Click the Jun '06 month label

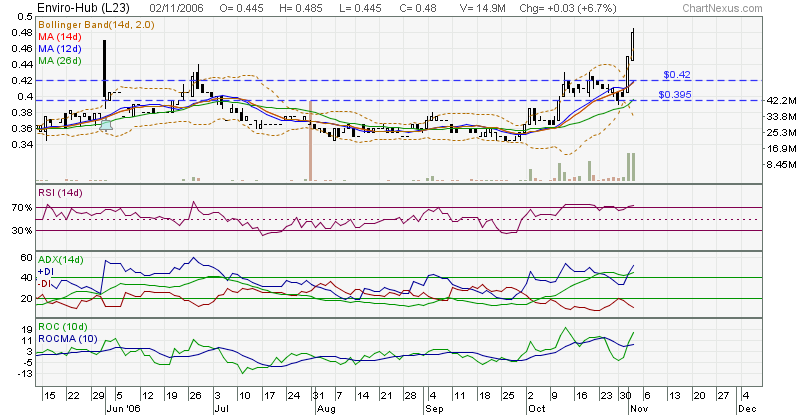[x=123, y=409]
